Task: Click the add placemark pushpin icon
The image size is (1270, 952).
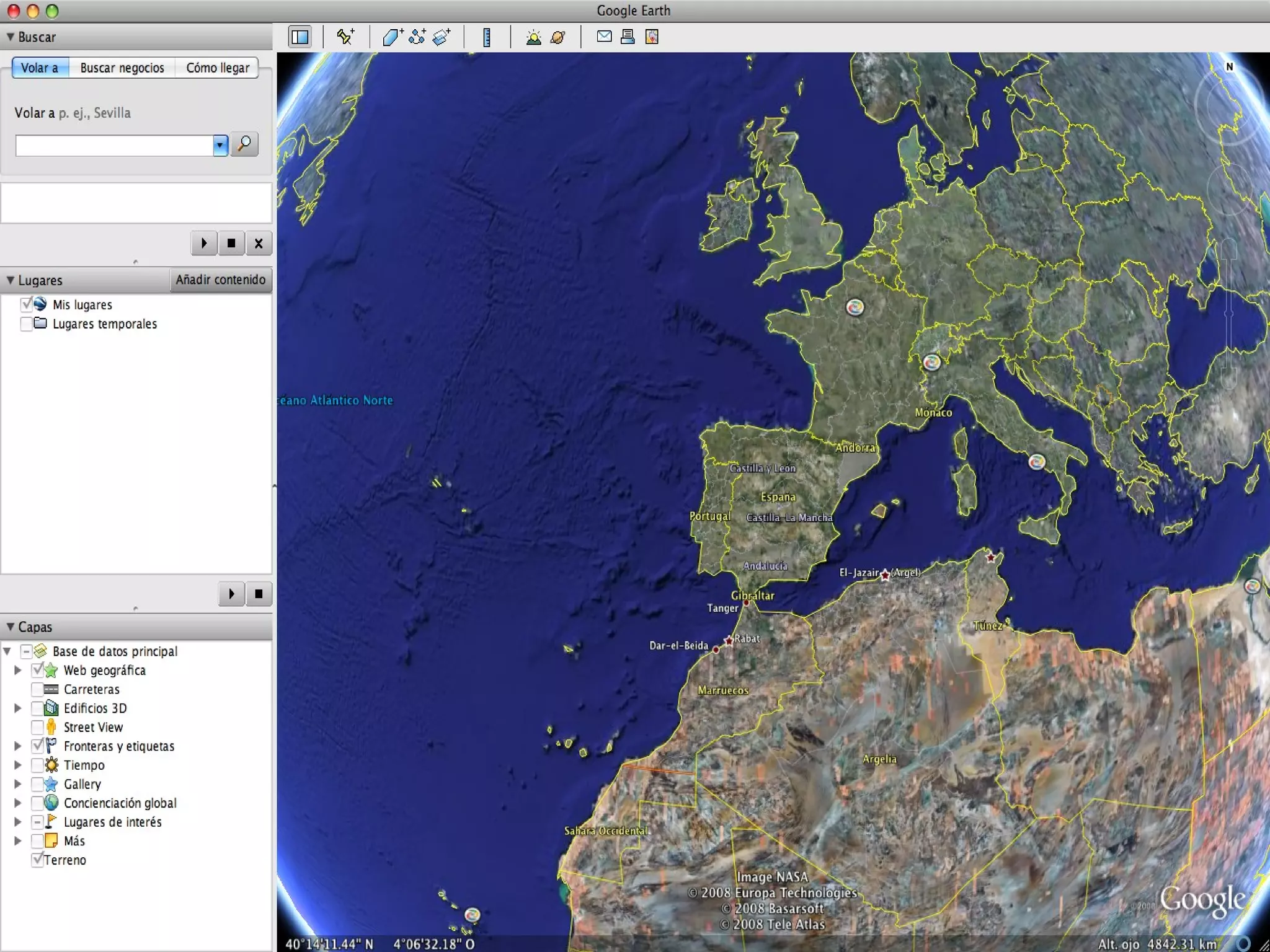Action: pyautogui.click(x=345, y=37)
